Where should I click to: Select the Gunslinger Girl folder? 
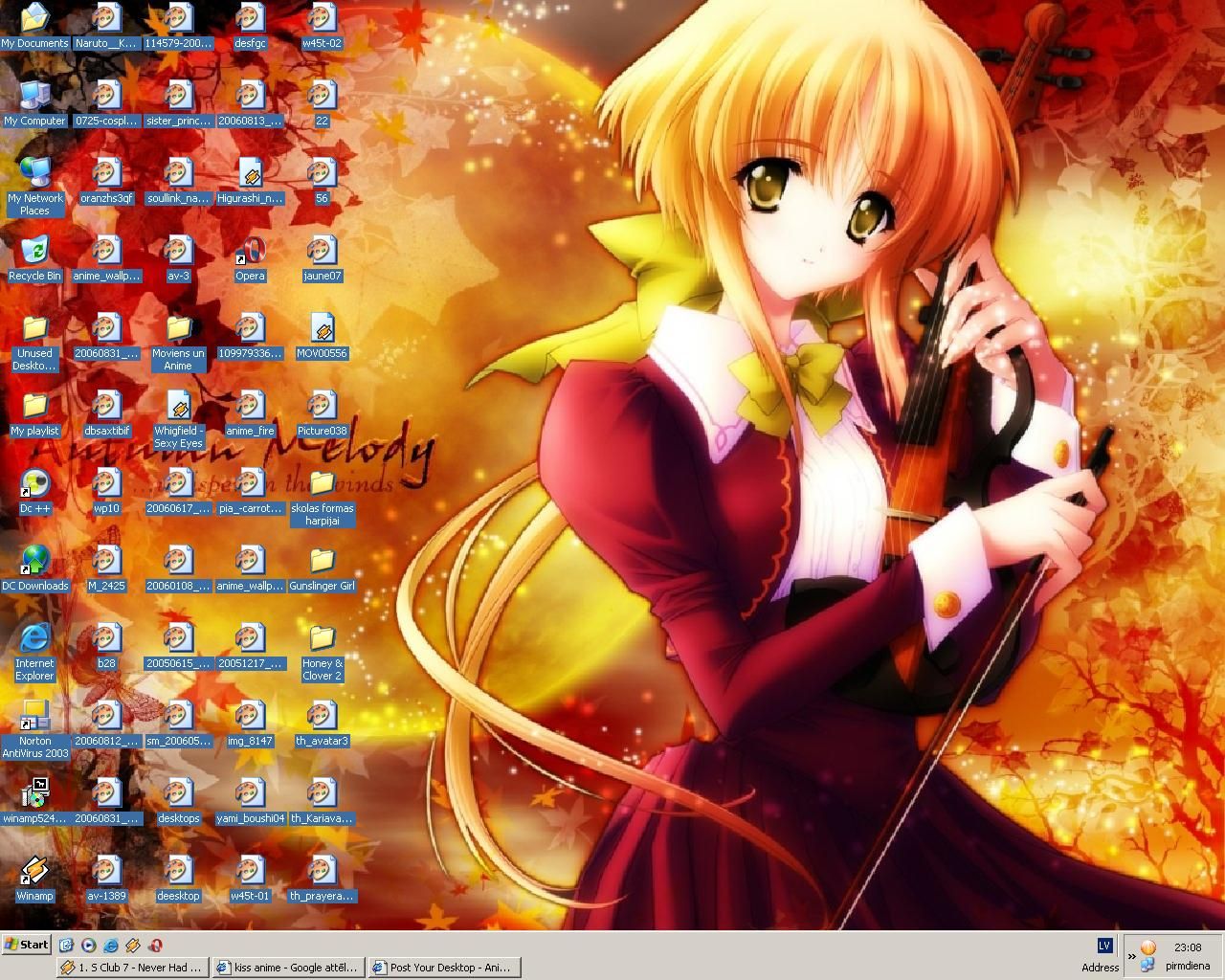[x=322, y=568]
